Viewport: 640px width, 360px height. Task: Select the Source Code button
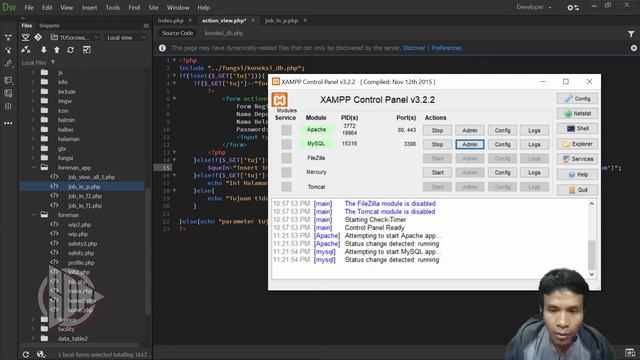(x=177, y=33)
